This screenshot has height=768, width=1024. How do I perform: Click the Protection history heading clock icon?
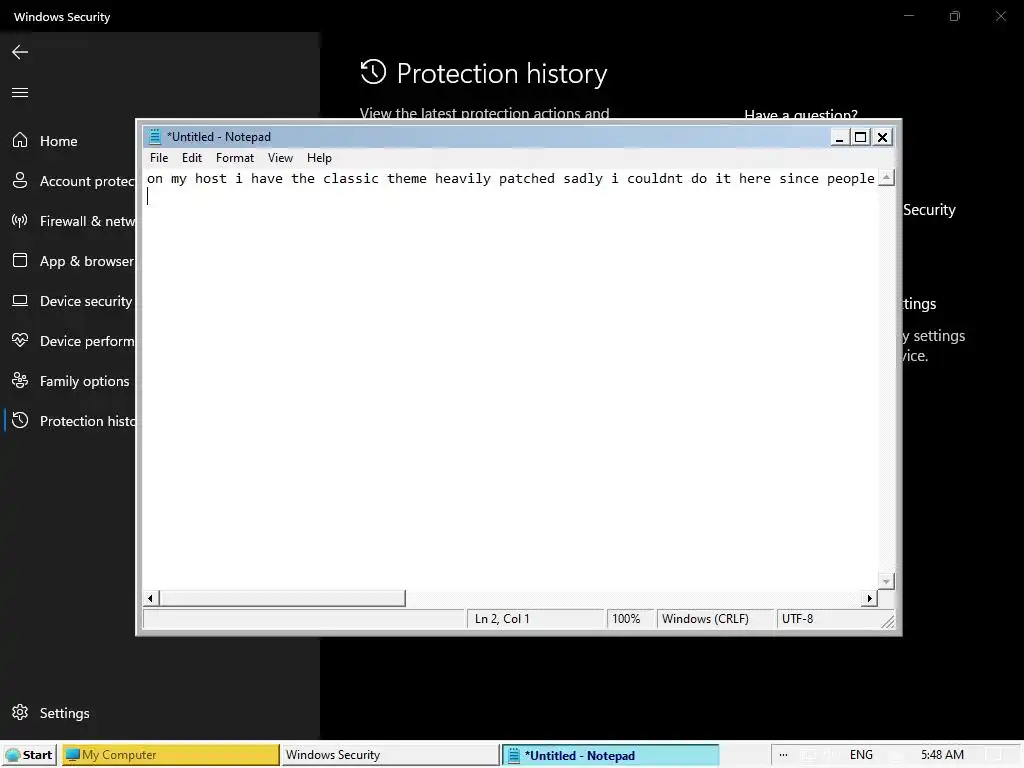pyautogui.click(x=374, y=72)
